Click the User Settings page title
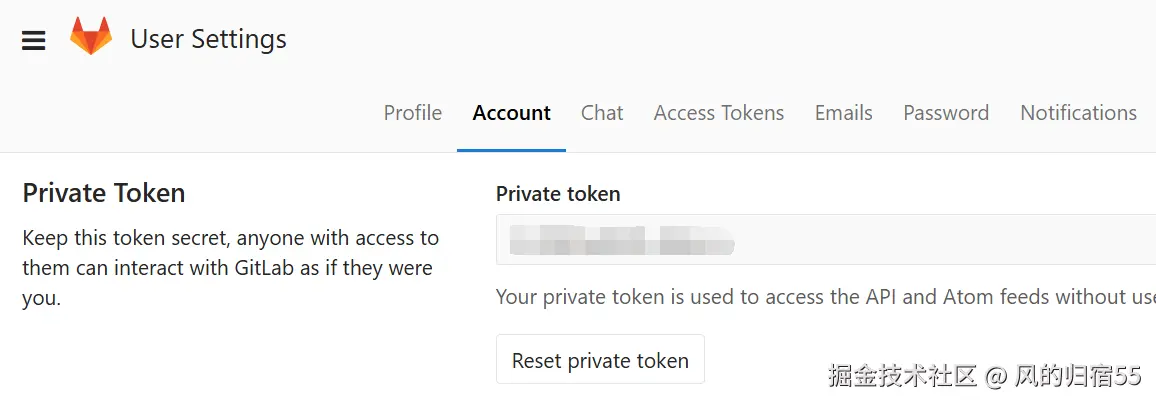This screenshot has height=404, width=1156. click(208, 39)
